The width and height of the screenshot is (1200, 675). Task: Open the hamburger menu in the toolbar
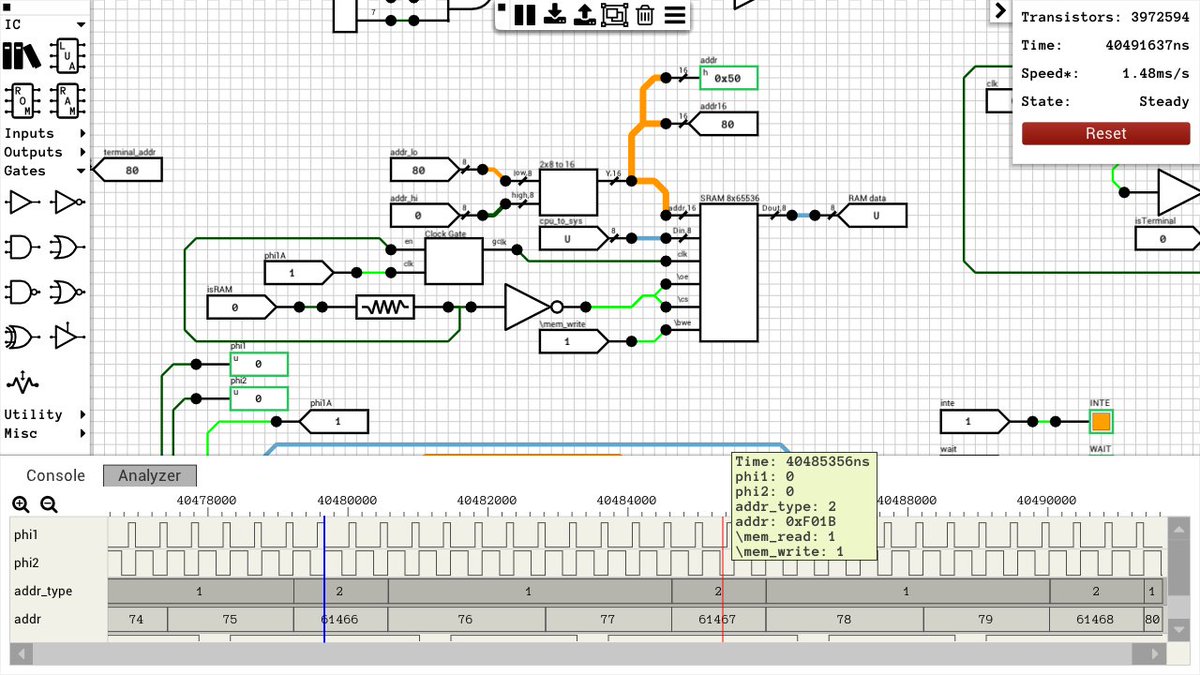pyautogui.click(x=675, y=15)
